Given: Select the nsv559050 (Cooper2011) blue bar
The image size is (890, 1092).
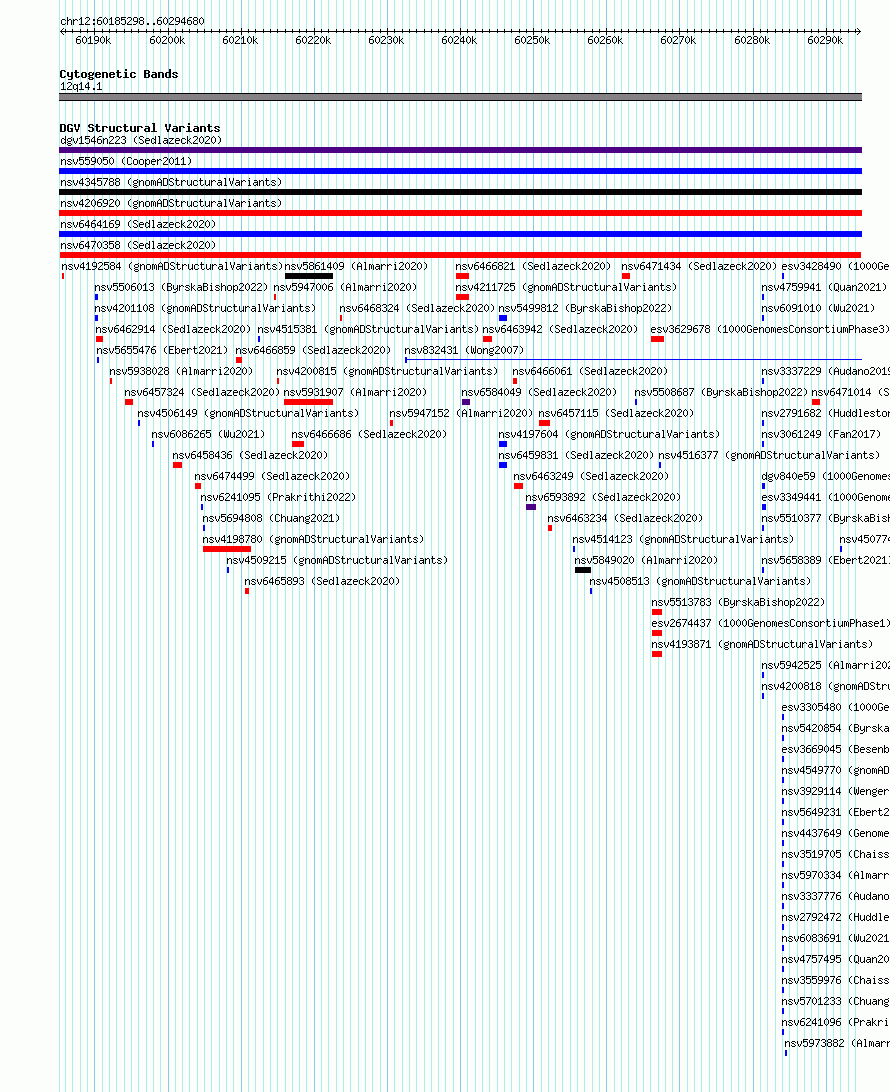Looking at the screenshot, I should coord(460,171).
